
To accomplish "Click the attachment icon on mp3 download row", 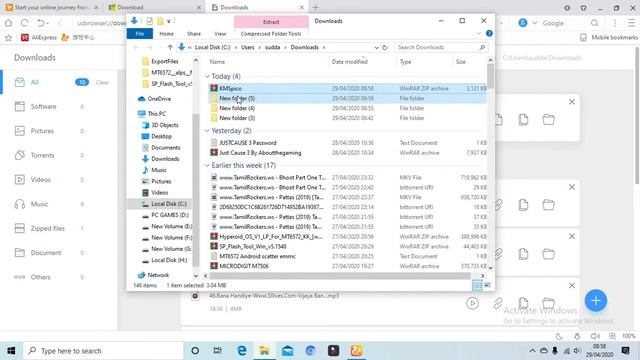I will (x=498, y=303).
